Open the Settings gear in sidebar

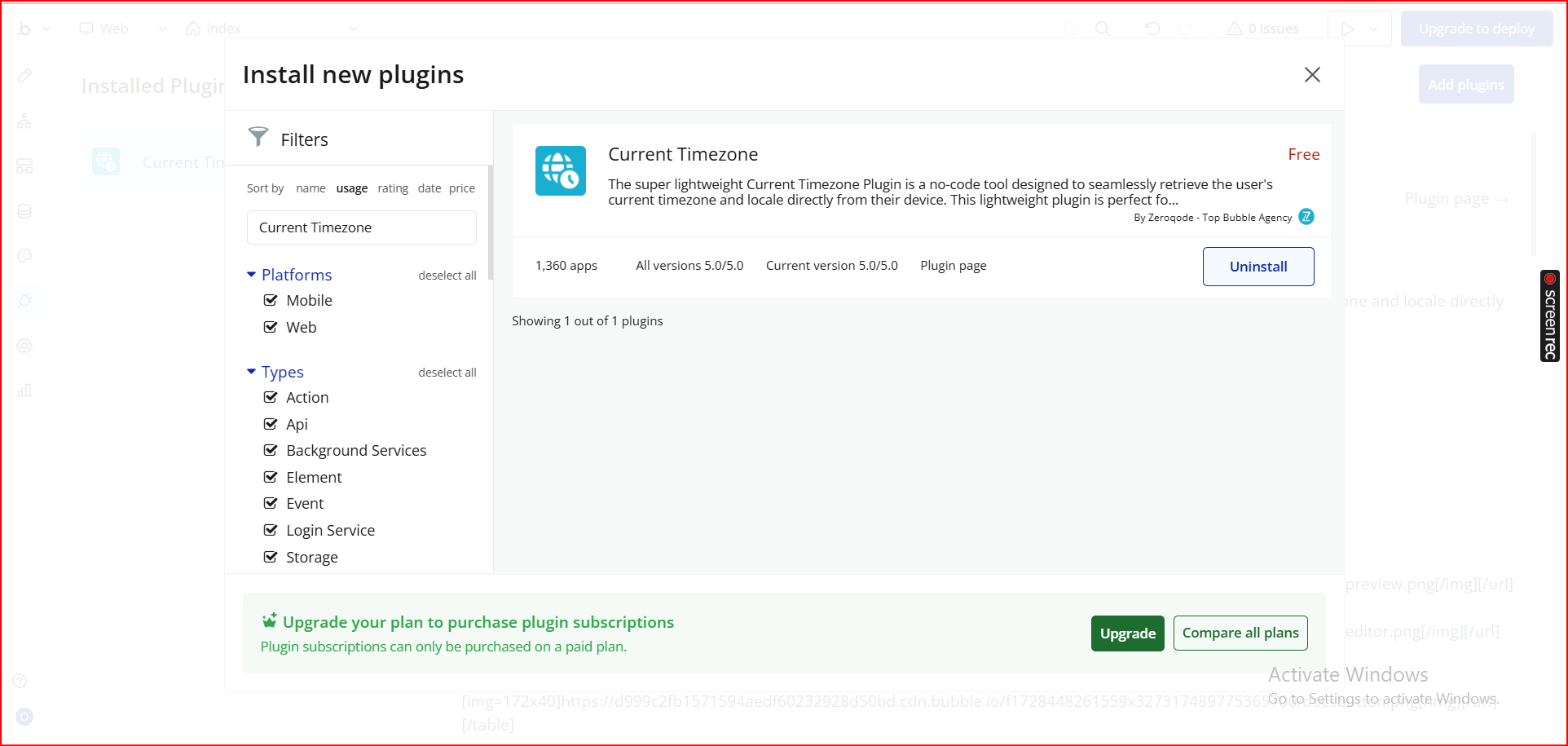click(24, 346)
